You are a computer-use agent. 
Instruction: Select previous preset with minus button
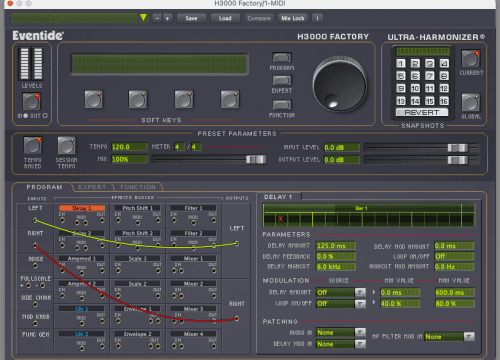[x=157, y=18]
